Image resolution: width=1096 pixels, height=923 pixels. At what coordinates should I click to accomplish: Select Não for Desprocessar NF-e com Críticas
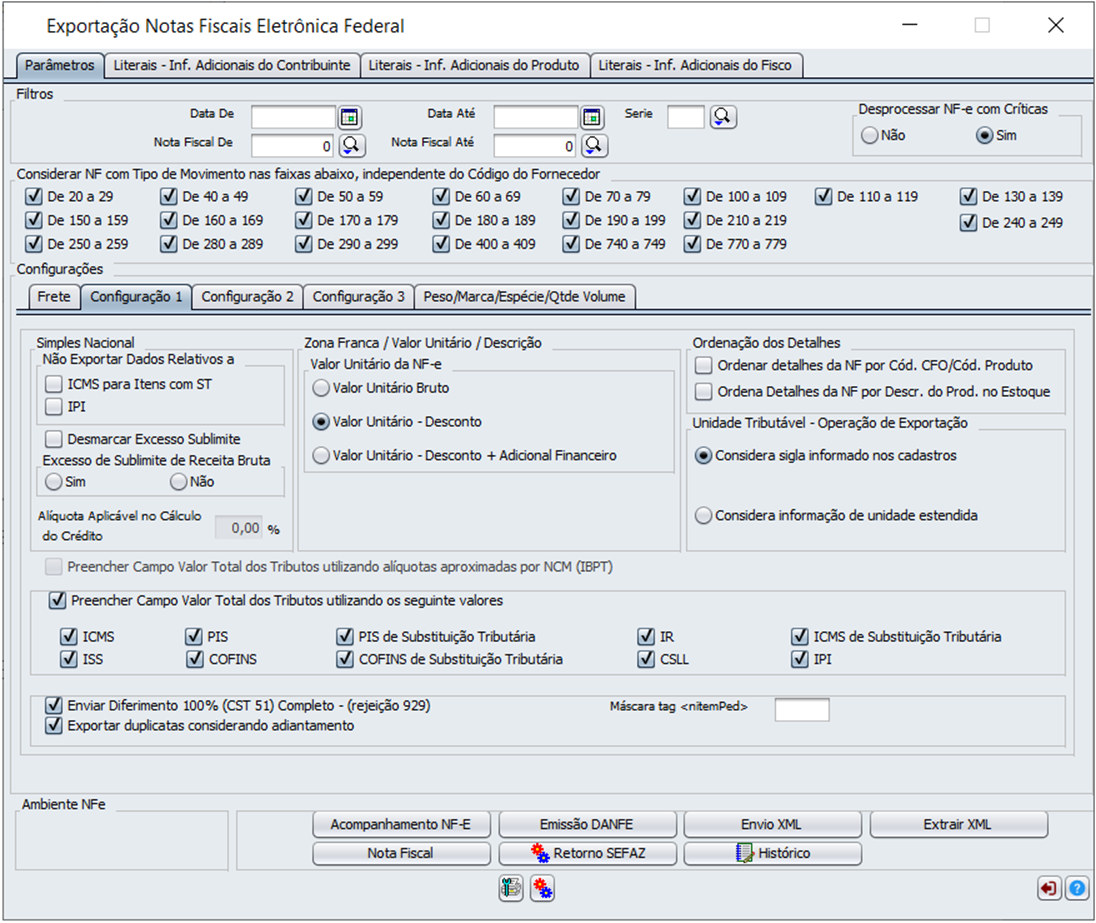point(870,135)
